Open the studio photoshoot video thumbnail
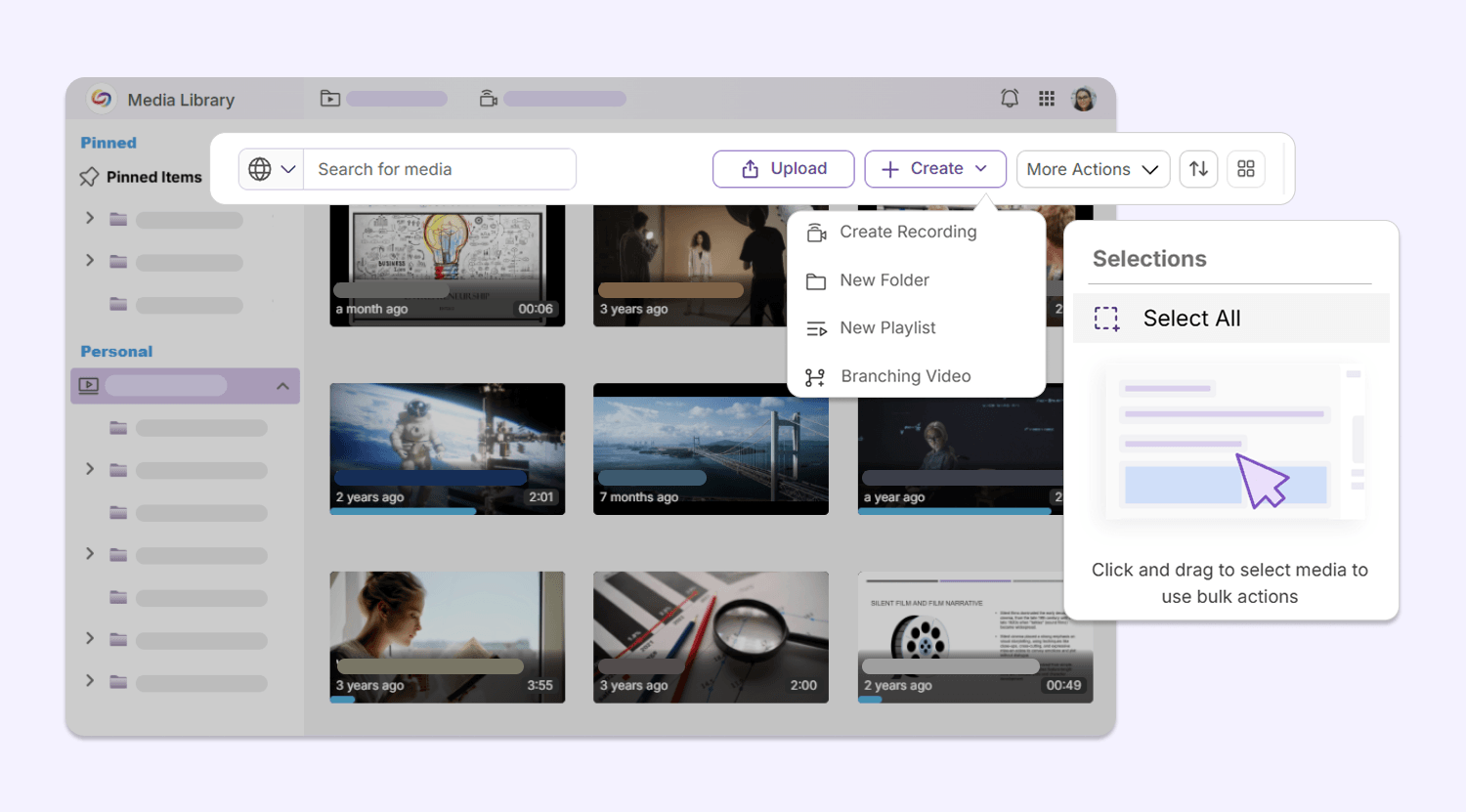Image resolution: width=1466 pixels, height=812 pixels. click(690, 266)
